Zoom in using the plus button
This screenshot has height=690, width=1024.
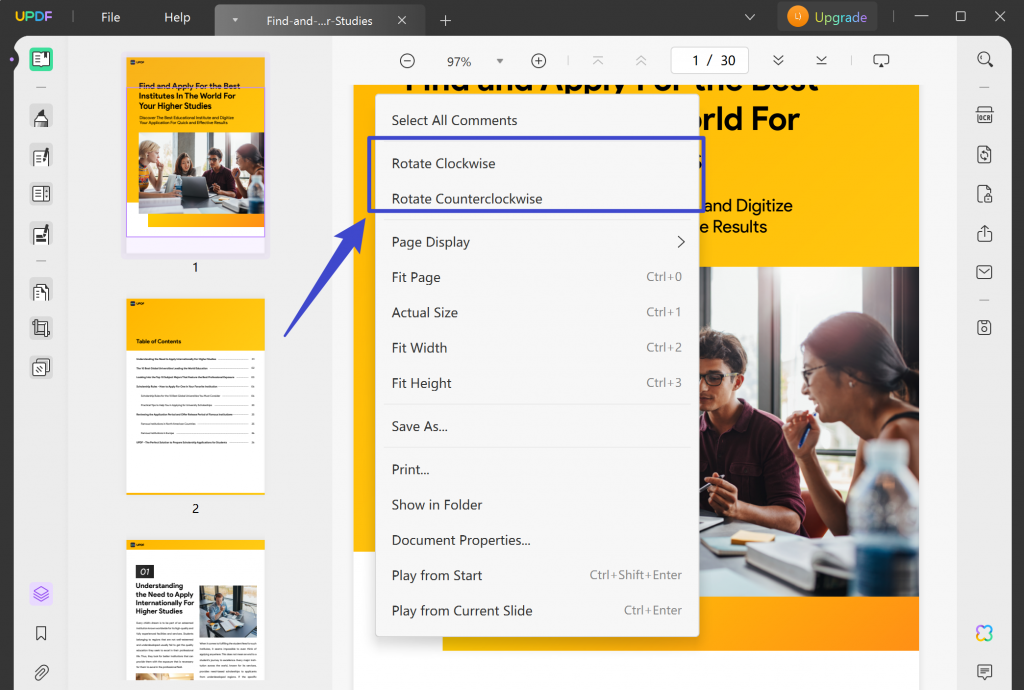[x=538, y=60]
